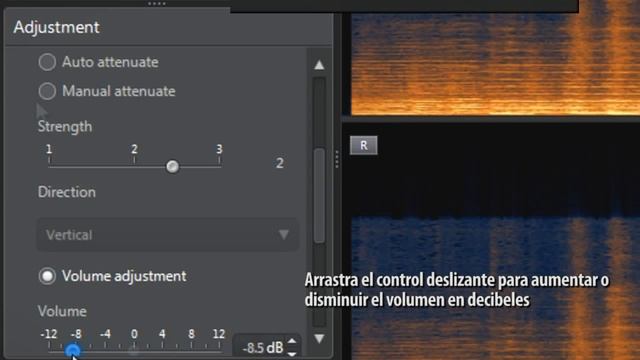Viewport: 640px width, 360px height.
Task: Click the -8.5 dB volume field
Action: [262, 348]
